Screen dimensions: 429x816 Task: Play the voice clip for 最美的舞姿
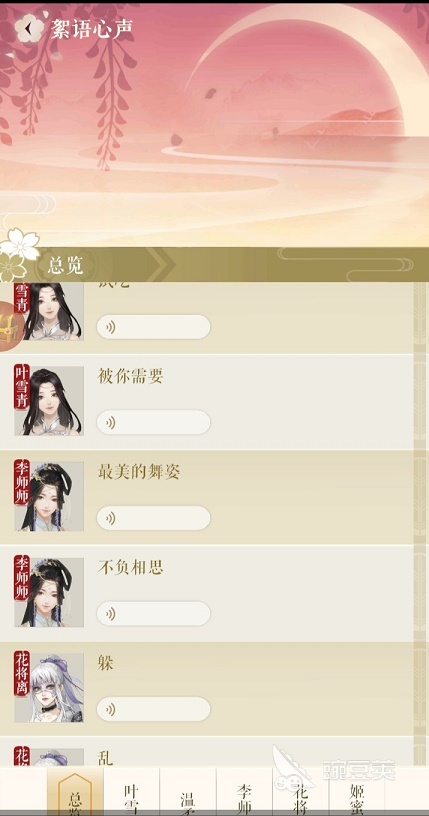tap(154, 518)
